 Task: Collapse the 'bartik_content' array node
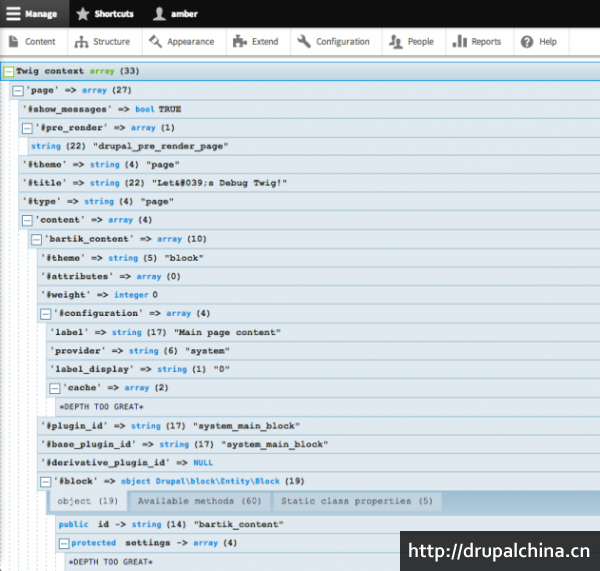(x=36, y=239)
